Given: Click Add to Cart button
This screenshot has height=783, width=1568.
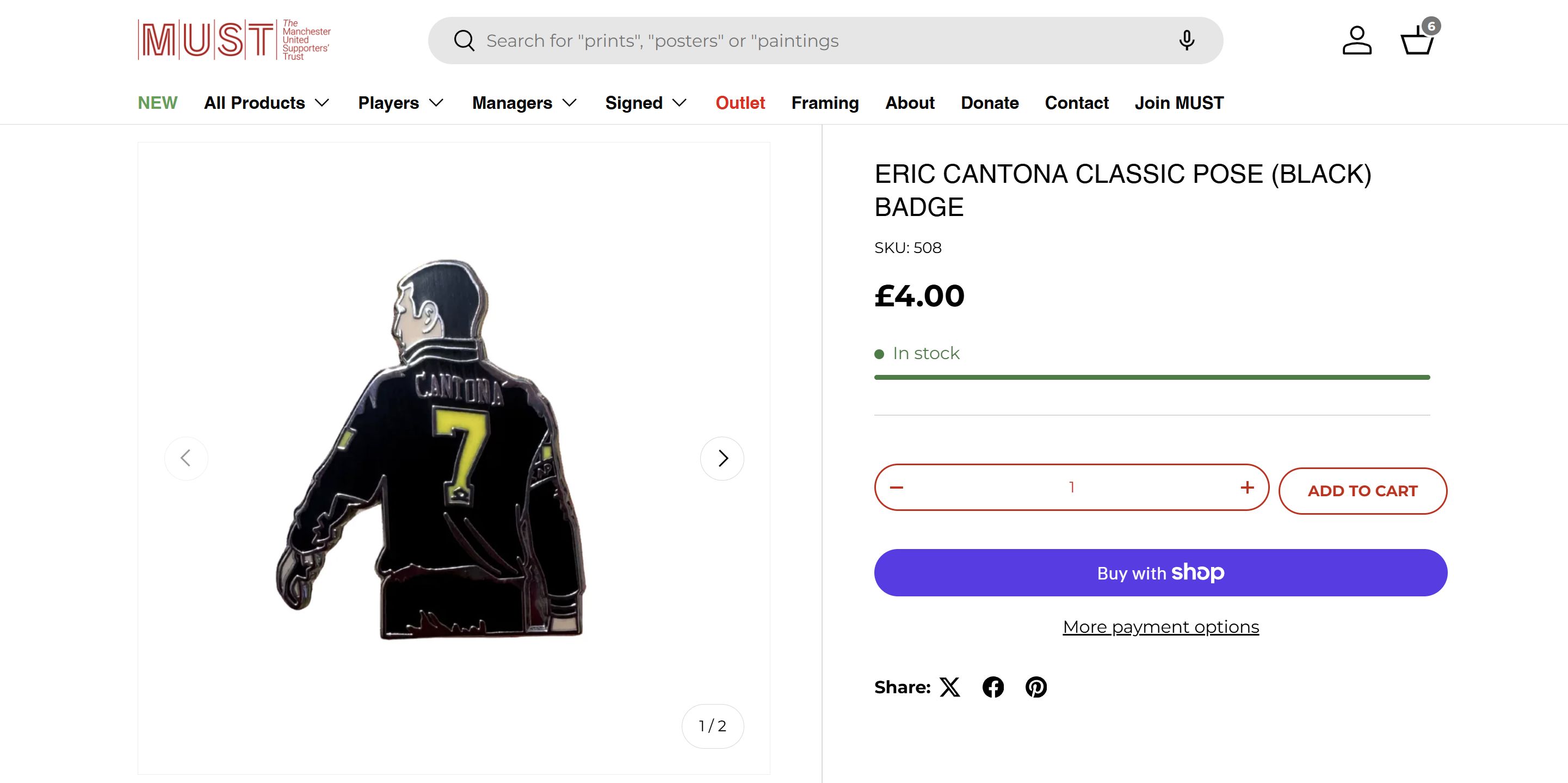Looking at the screenshot, I should click(1362, 491).
